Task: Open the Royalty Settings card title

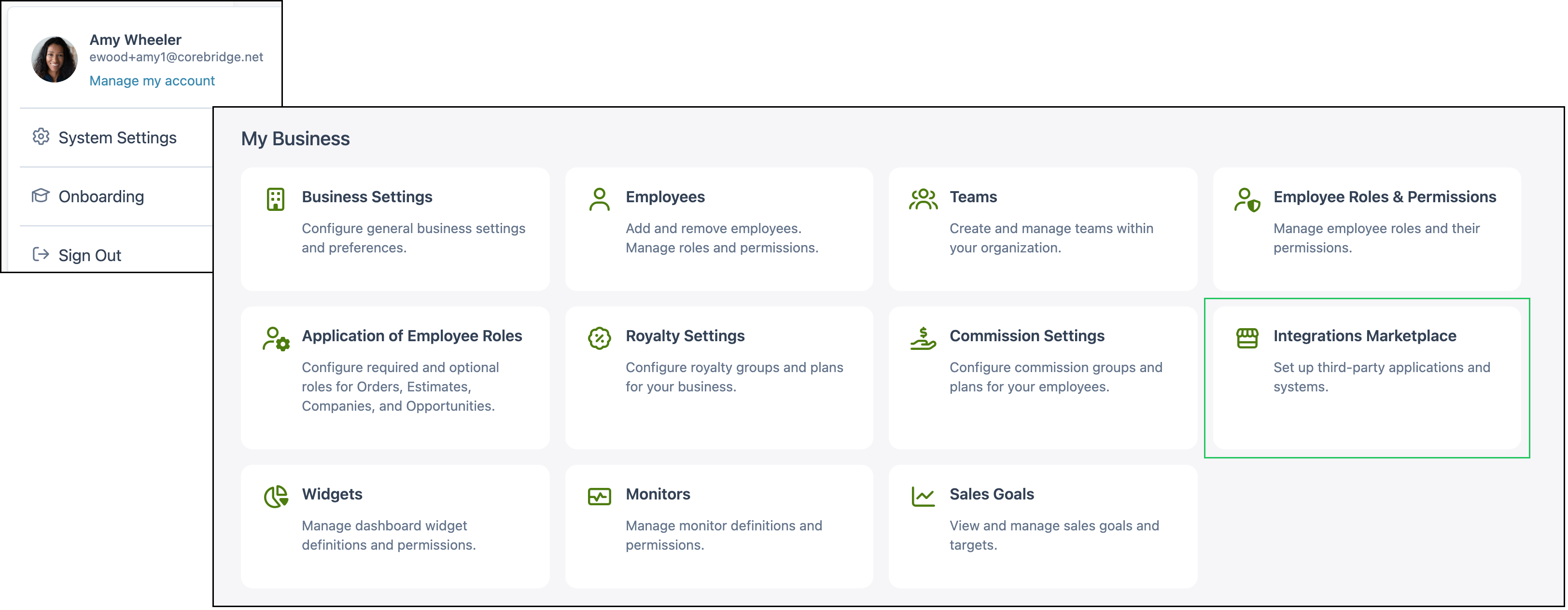Action: tap(686, 335)
